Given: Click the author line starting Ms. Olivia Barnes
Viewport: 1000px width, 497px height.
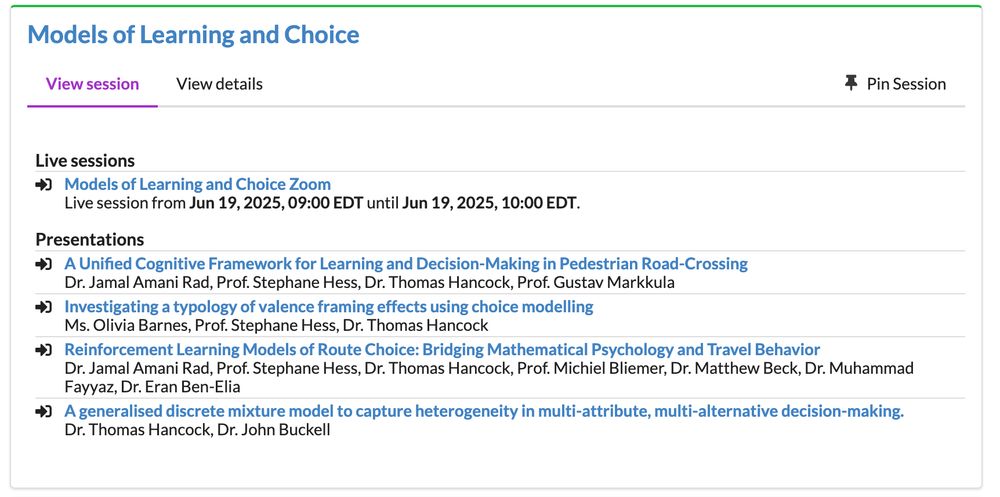Looking at the screenshot, I should (x=276, y=325).
